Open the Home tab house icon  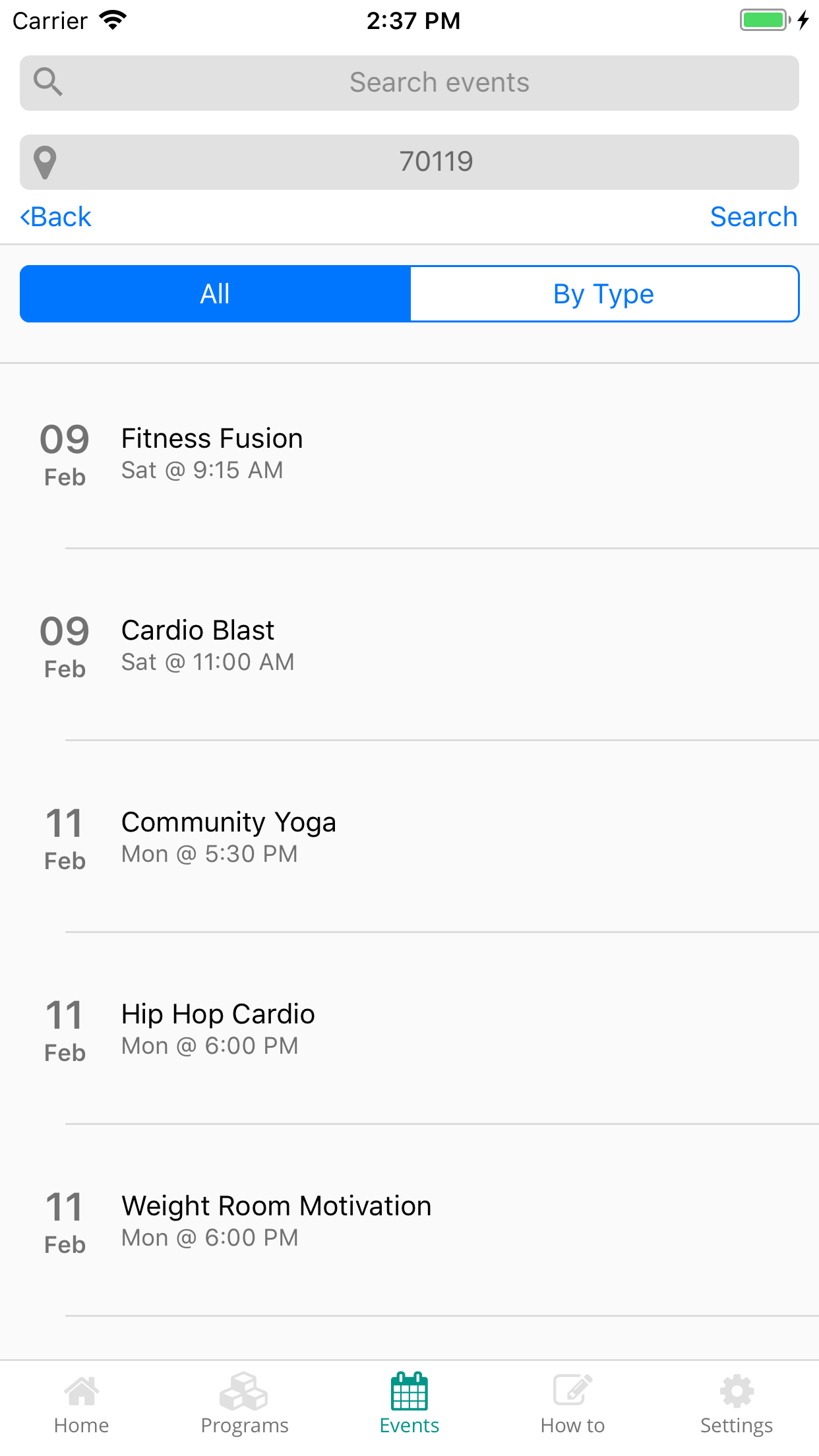[x=82, y=1390]
